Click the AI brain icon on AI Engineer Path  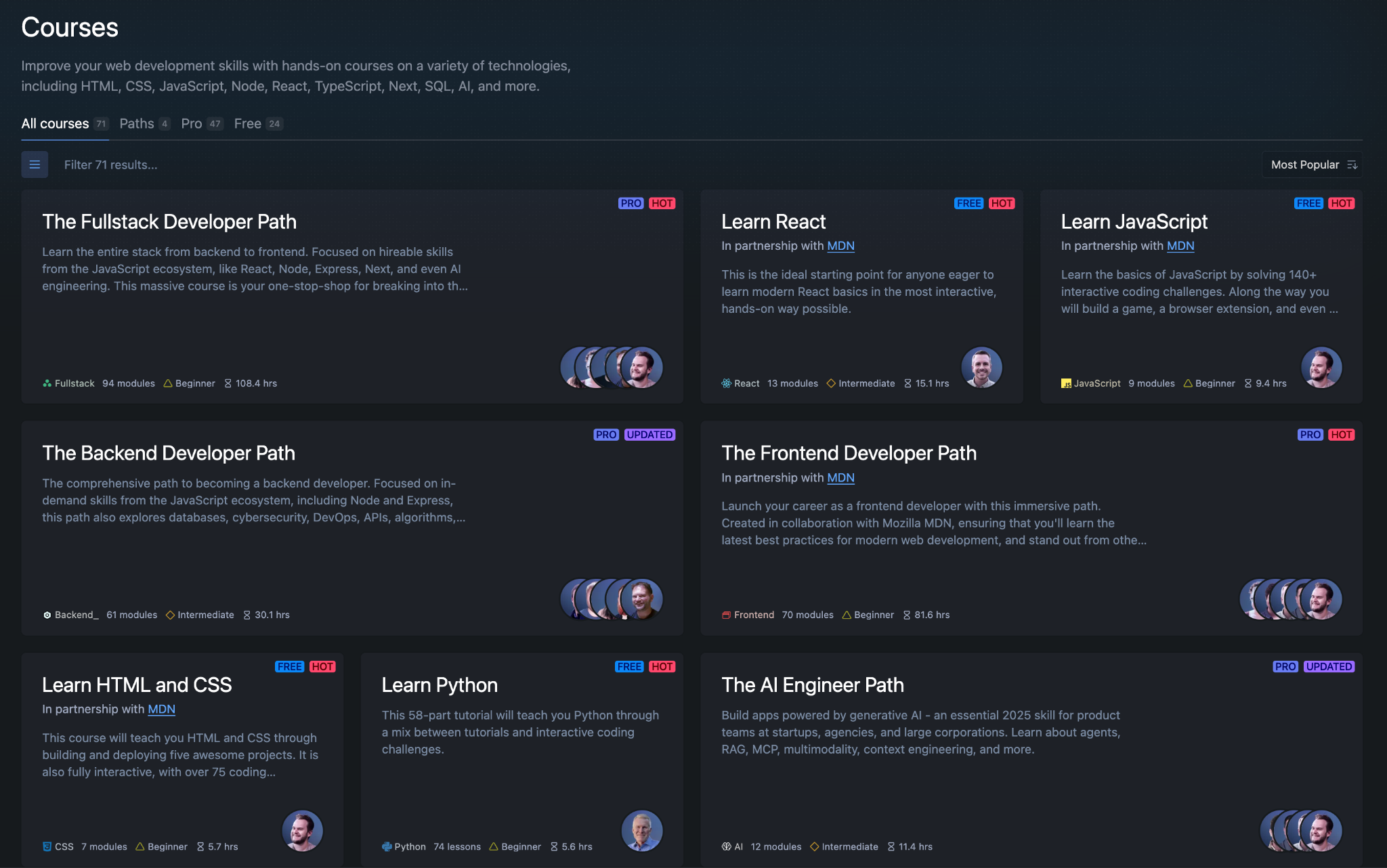(x=726, y=846)
